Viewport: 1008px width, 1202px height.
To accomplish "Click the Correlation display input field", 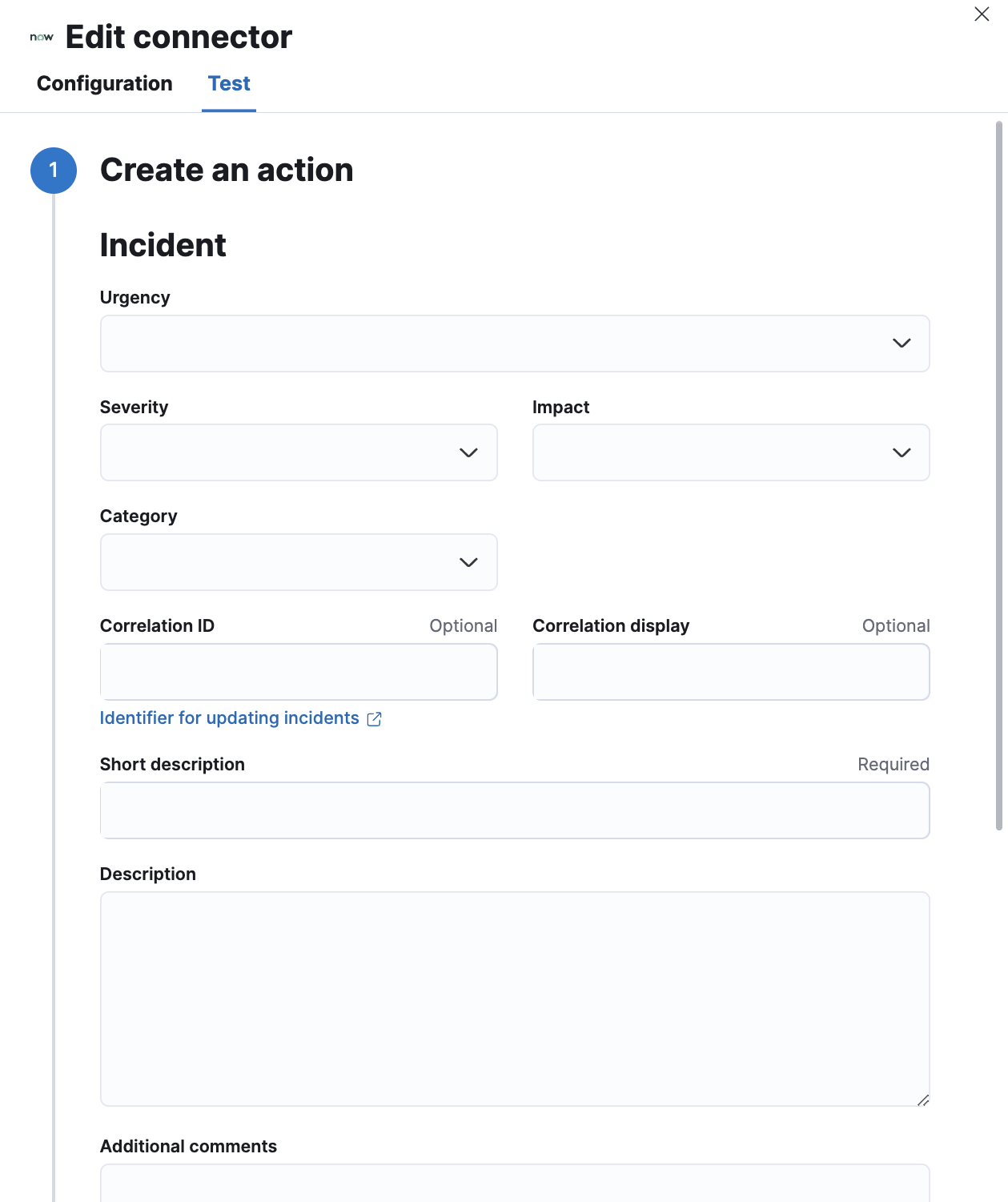I will tap(730, 672).
